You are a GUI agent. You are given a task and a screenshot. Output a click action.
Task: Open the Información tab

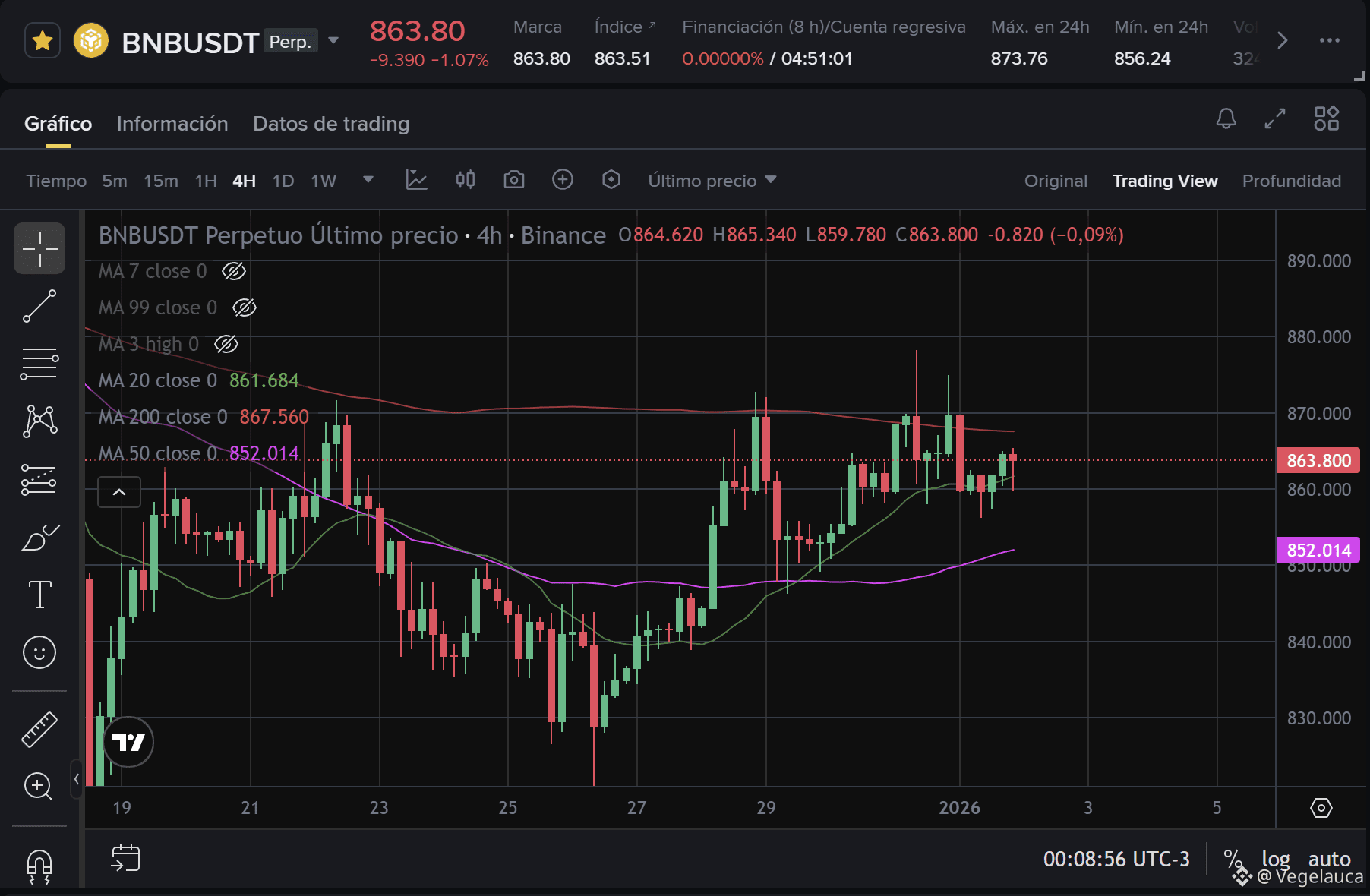coord(172,124)
